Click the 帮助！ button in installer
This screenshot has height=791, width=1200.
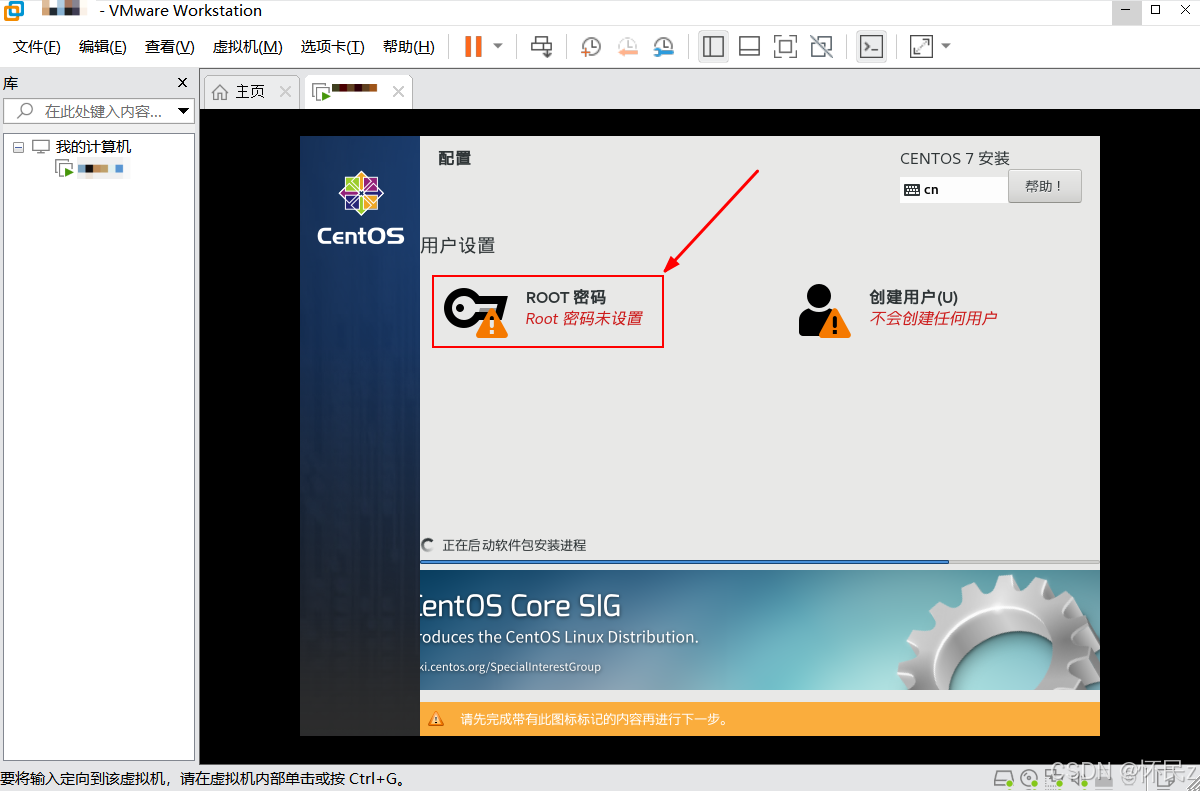click(1045, 187)
